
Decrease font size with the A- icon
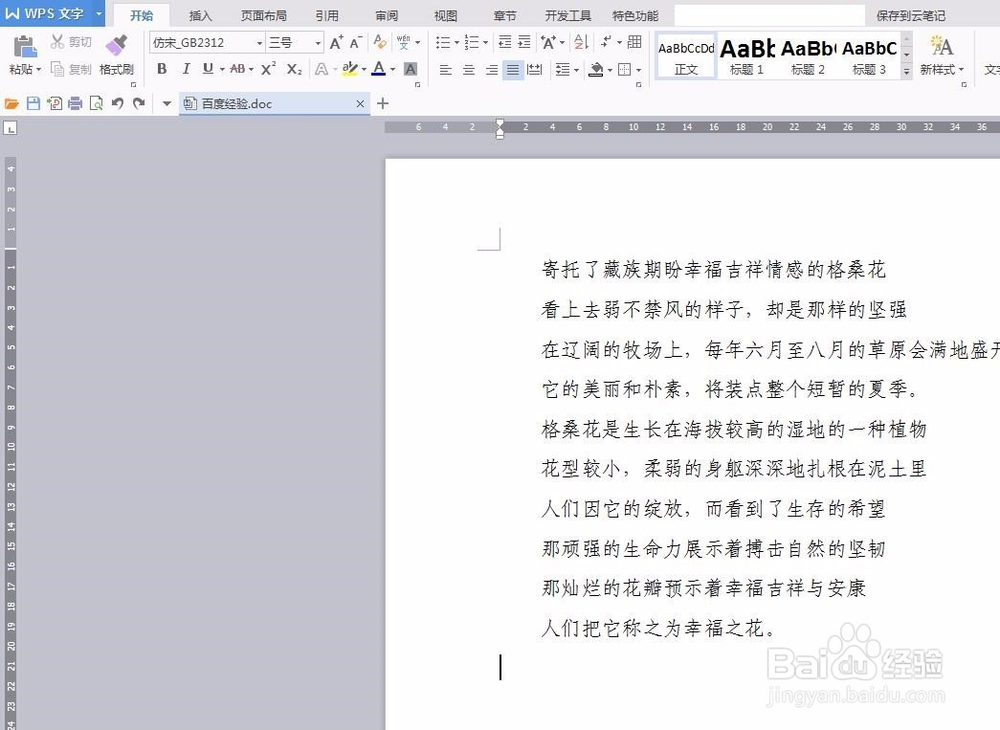356,43
